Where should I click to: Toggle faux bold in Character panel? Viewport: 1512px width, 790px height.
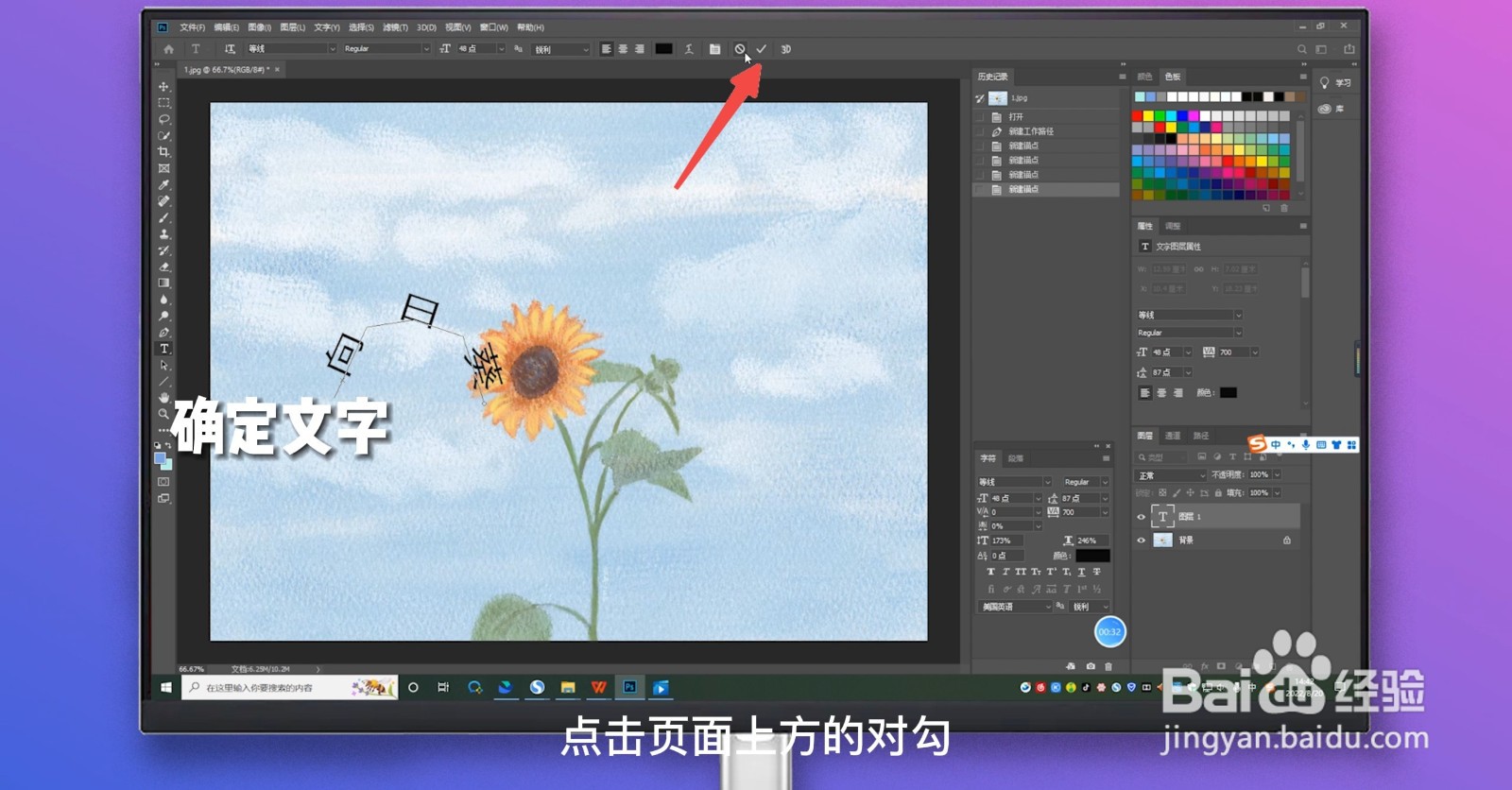point(990,572)
